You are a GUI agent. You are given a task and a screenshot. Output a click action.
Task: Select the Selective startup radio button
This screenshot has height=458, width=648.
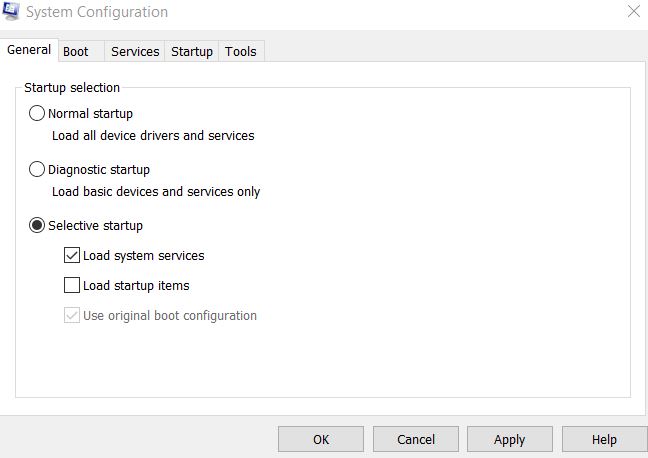(37, 226)
